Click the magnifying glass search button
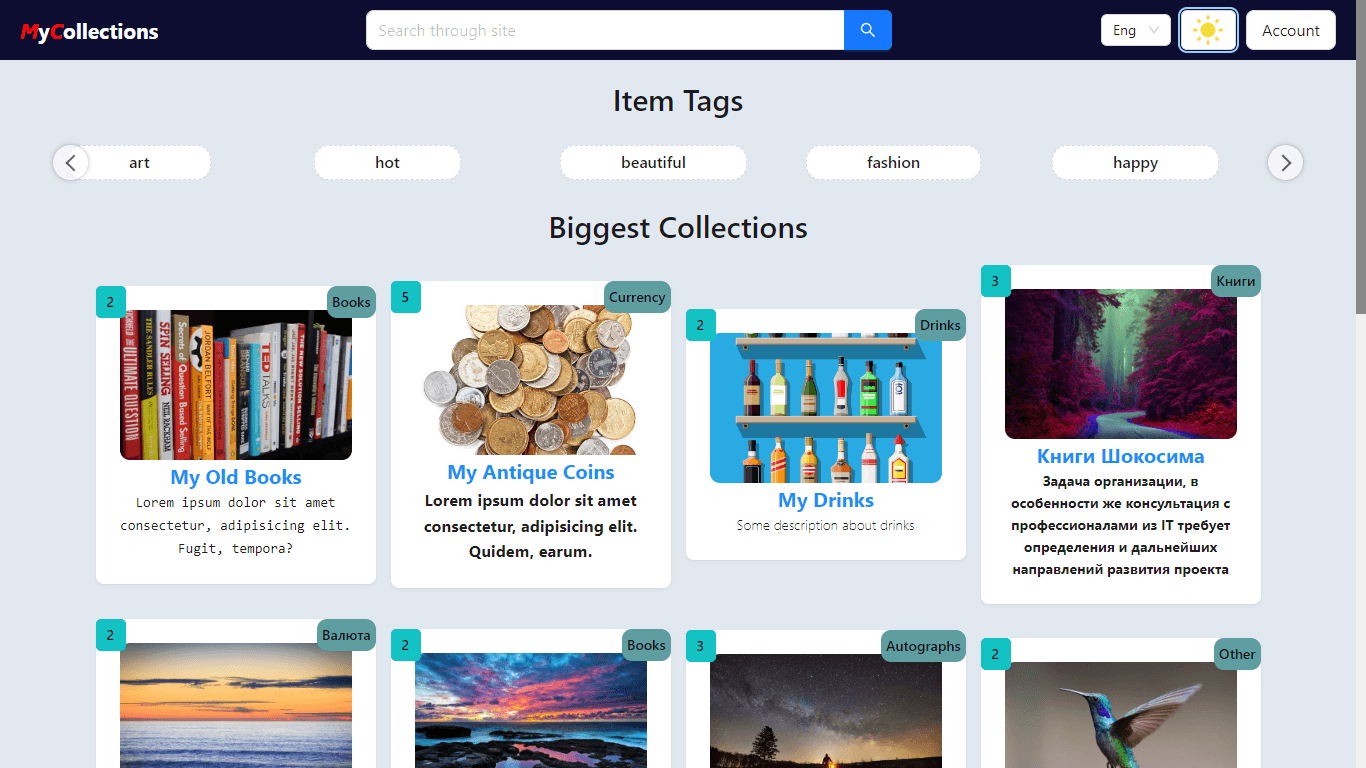This screenshot has height=768, width=1366. click(867, 30)
